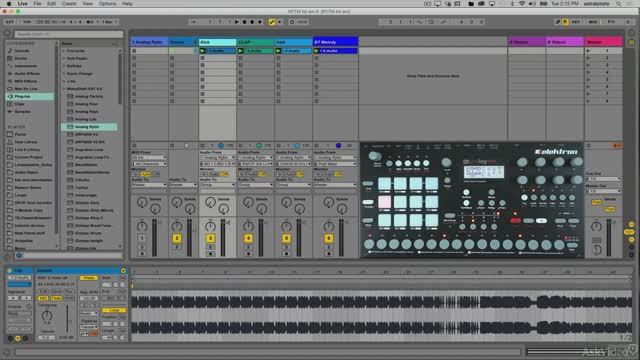
Task: Toggle track 4 CLAP activator button
Action: [x=248, y=238]
